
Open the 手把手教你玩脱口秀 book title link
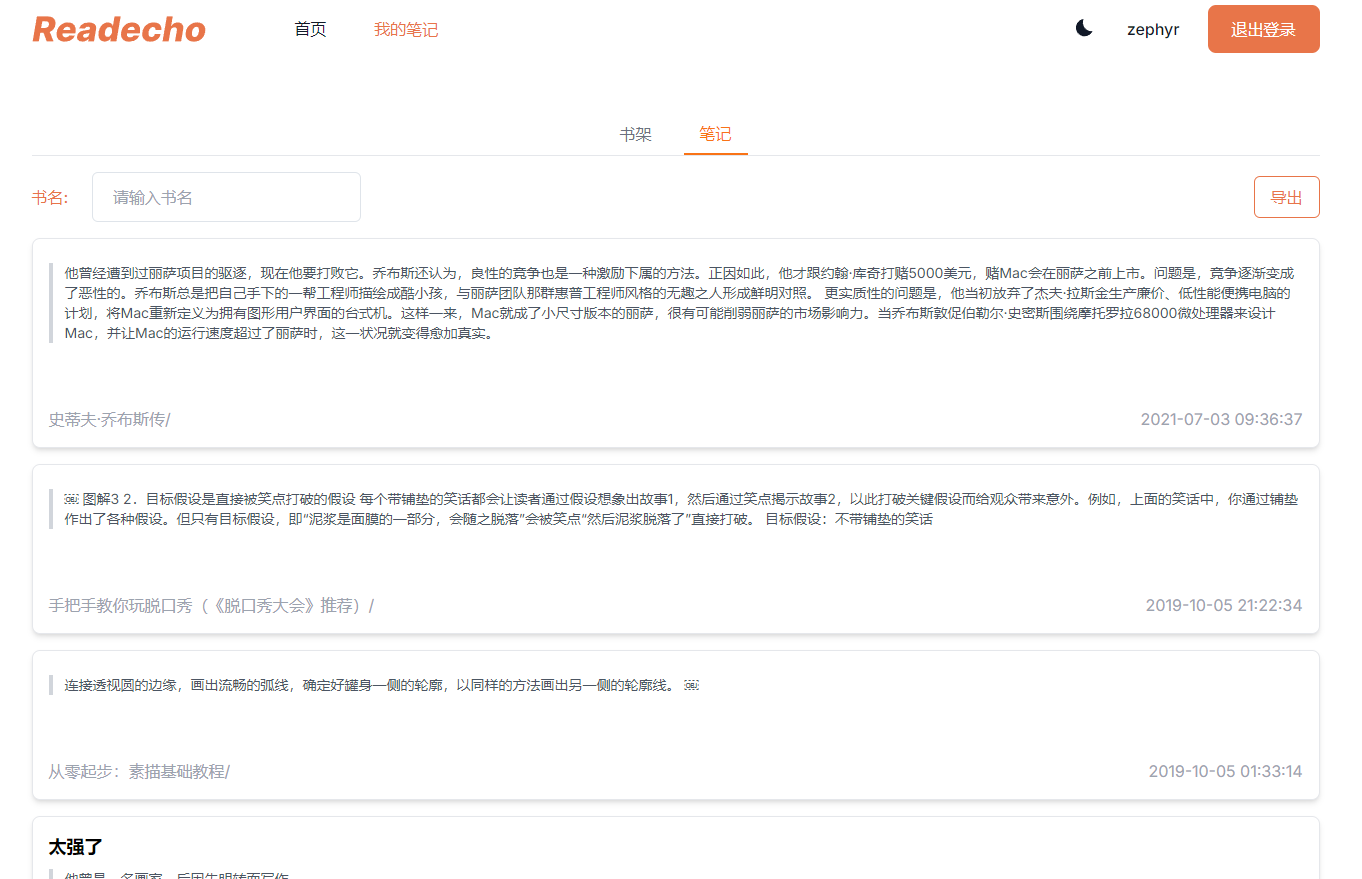coord(210,606)
